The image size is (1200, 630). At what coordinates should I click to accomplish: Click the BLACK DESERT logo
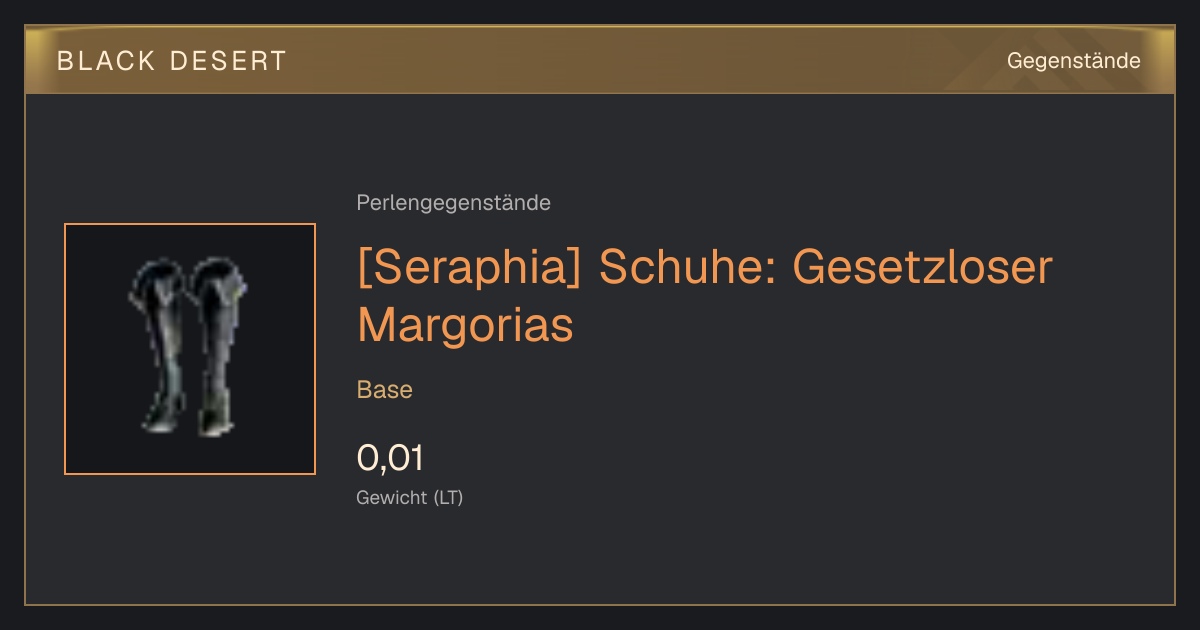tap(171, 61)
